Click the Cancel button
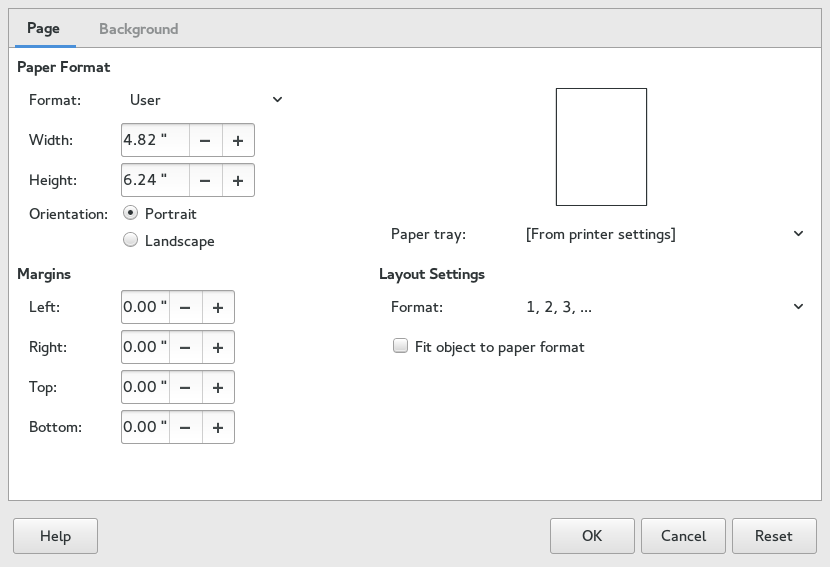The width and height of the screenshot is (830, 567). point(683,536)
